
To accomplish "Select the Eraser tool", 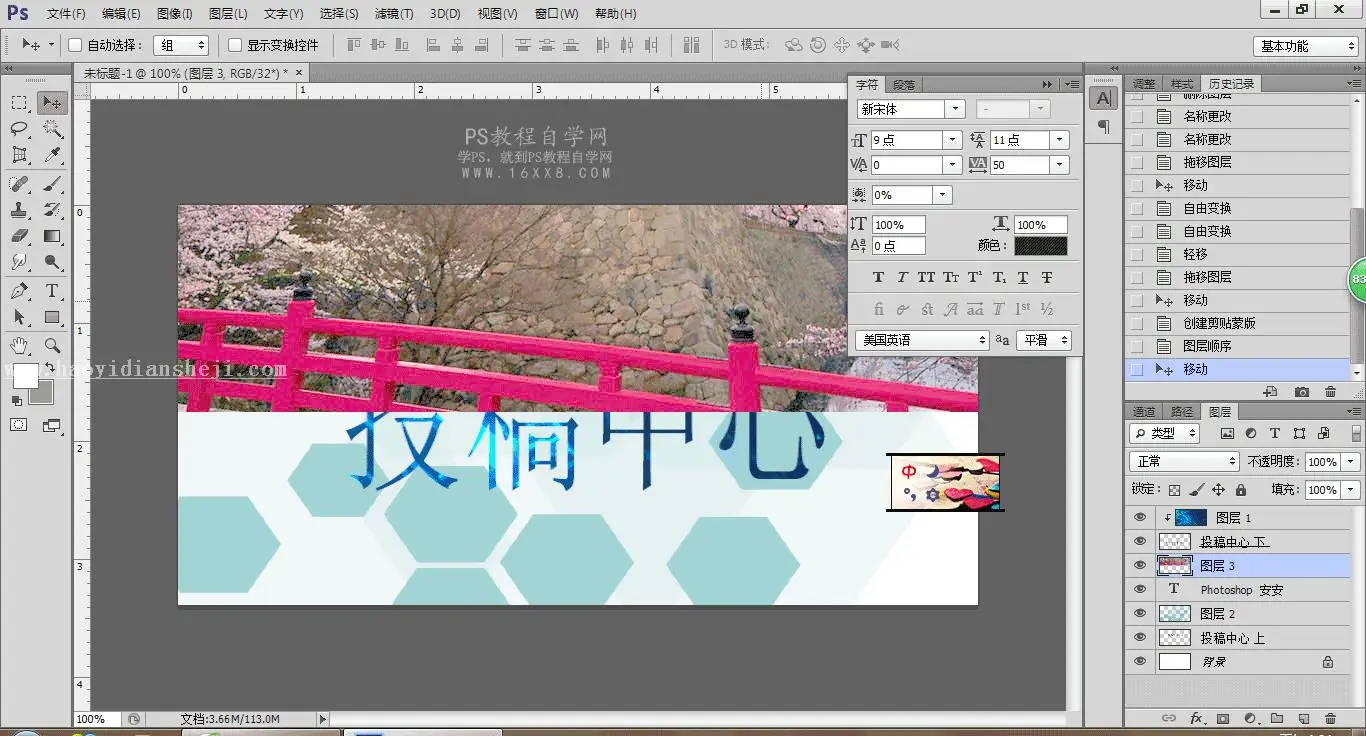I will click(19, 236).
